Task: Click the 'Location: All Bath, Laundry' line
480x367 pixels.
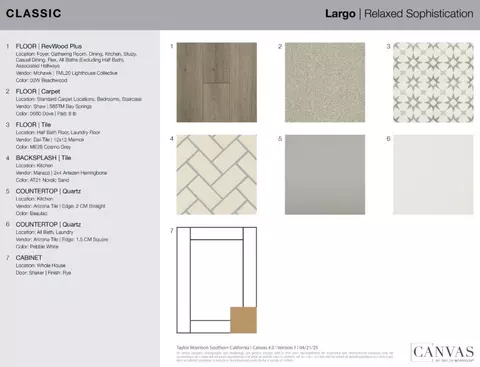Action: coord(44,232)
